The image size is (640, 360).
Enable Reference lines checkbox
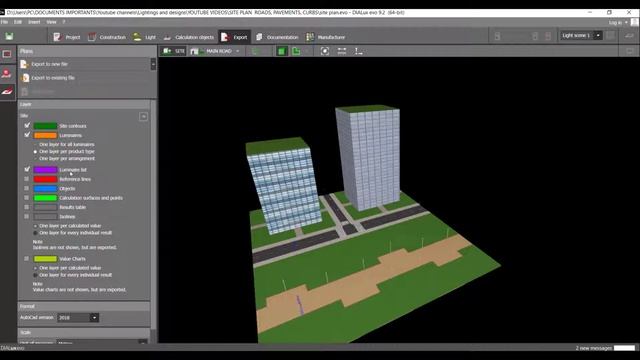27,179
